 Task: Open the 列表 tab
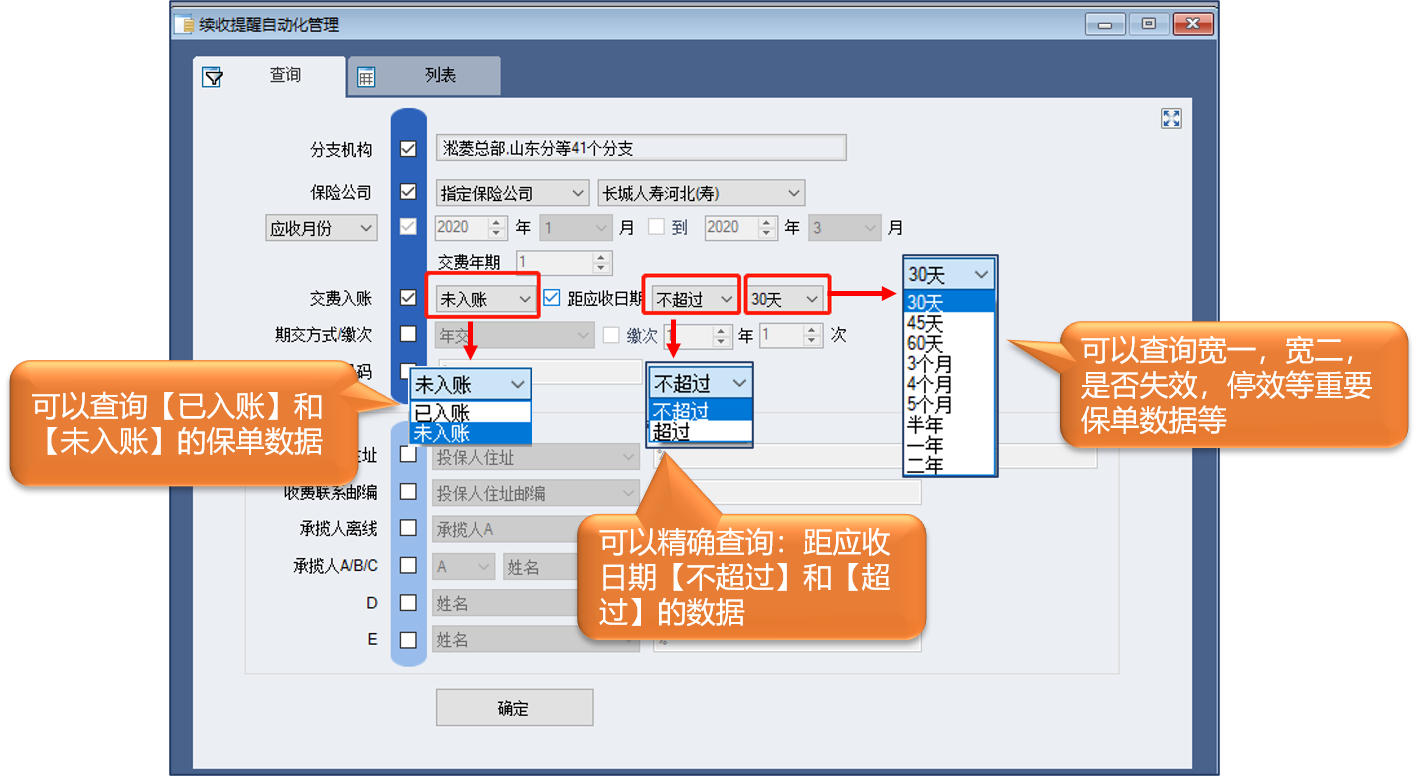(425, 76)
